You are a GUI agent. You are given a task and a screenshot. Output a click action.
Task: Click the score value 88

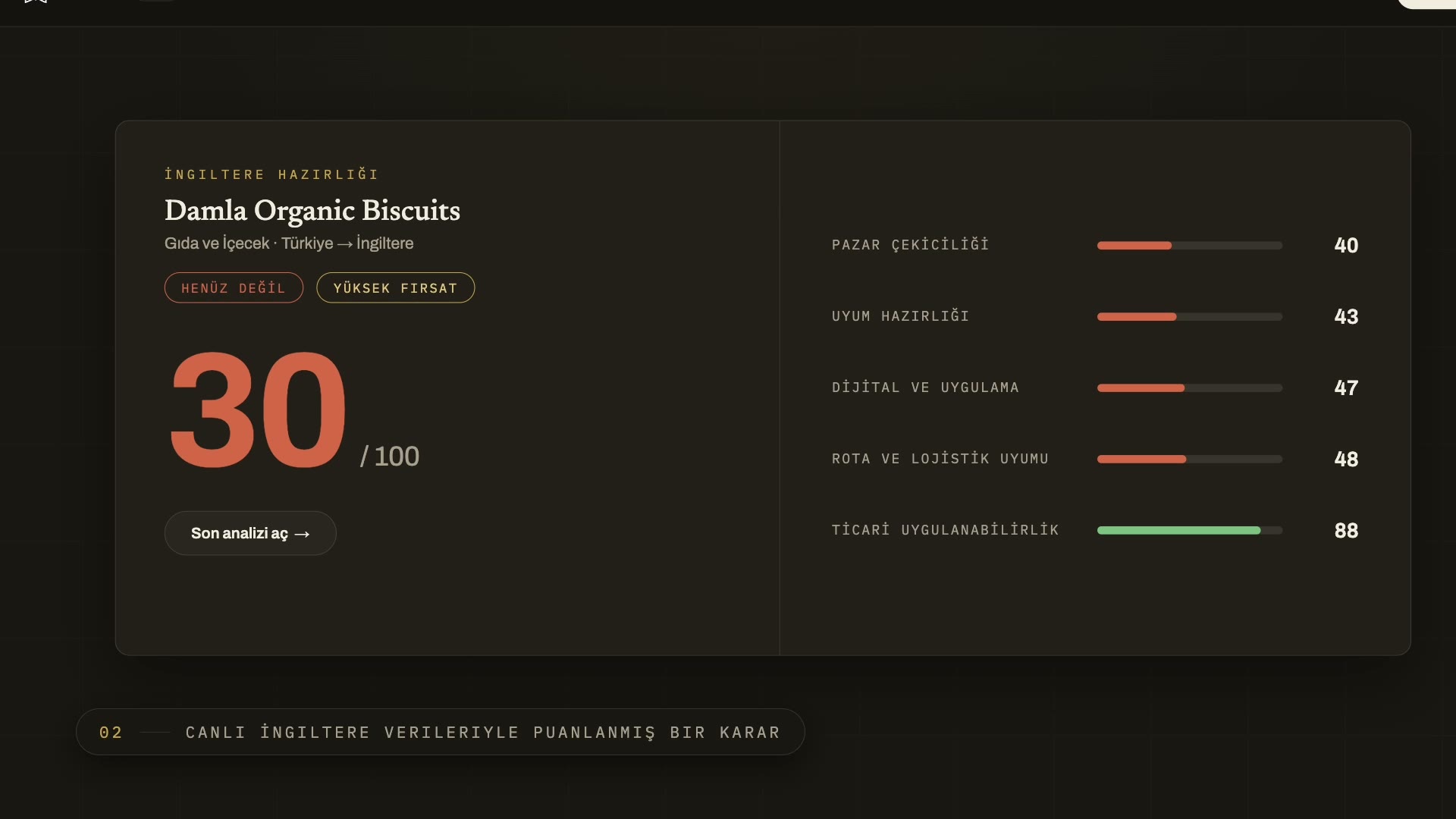[x=1346, y=531]
